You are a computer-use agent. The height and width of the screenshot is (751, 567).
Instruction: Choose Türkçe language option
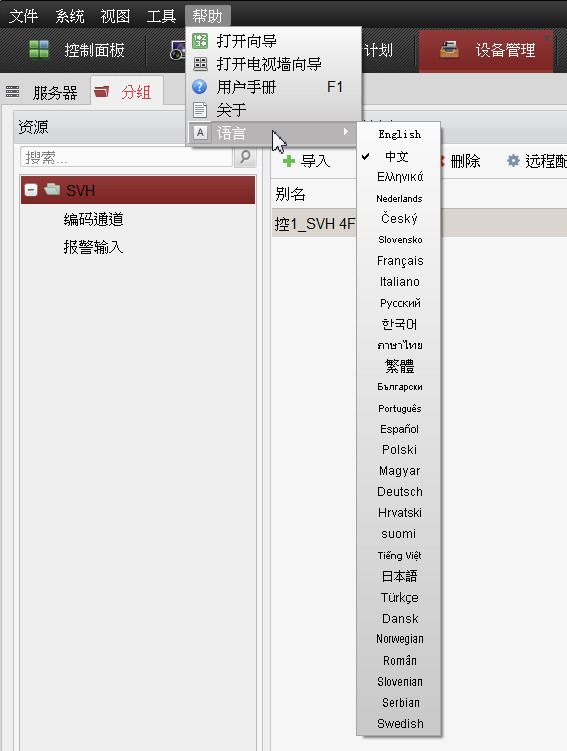(x=398, y=597)
